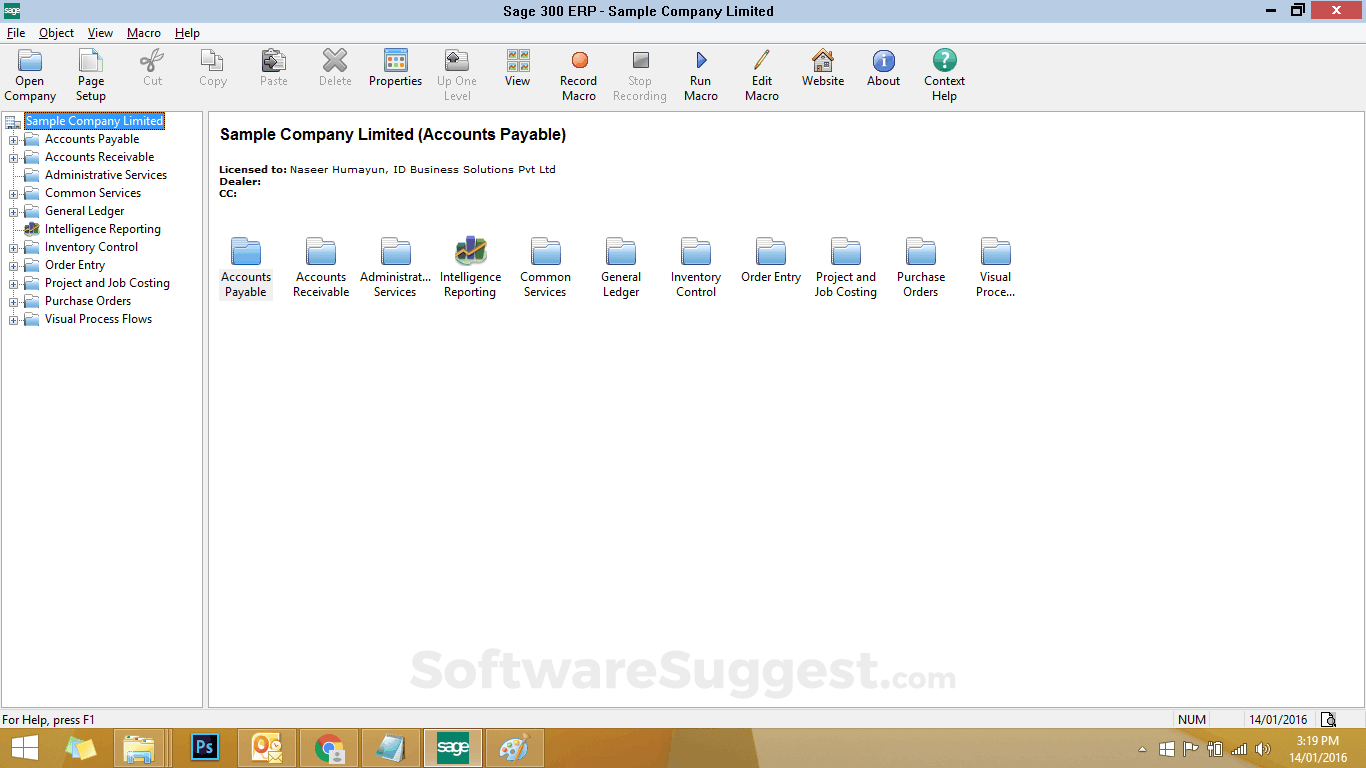Expand General Ledger node in tree
Viewport: 1366px width, 768px height.
click(x=14, y=211)
